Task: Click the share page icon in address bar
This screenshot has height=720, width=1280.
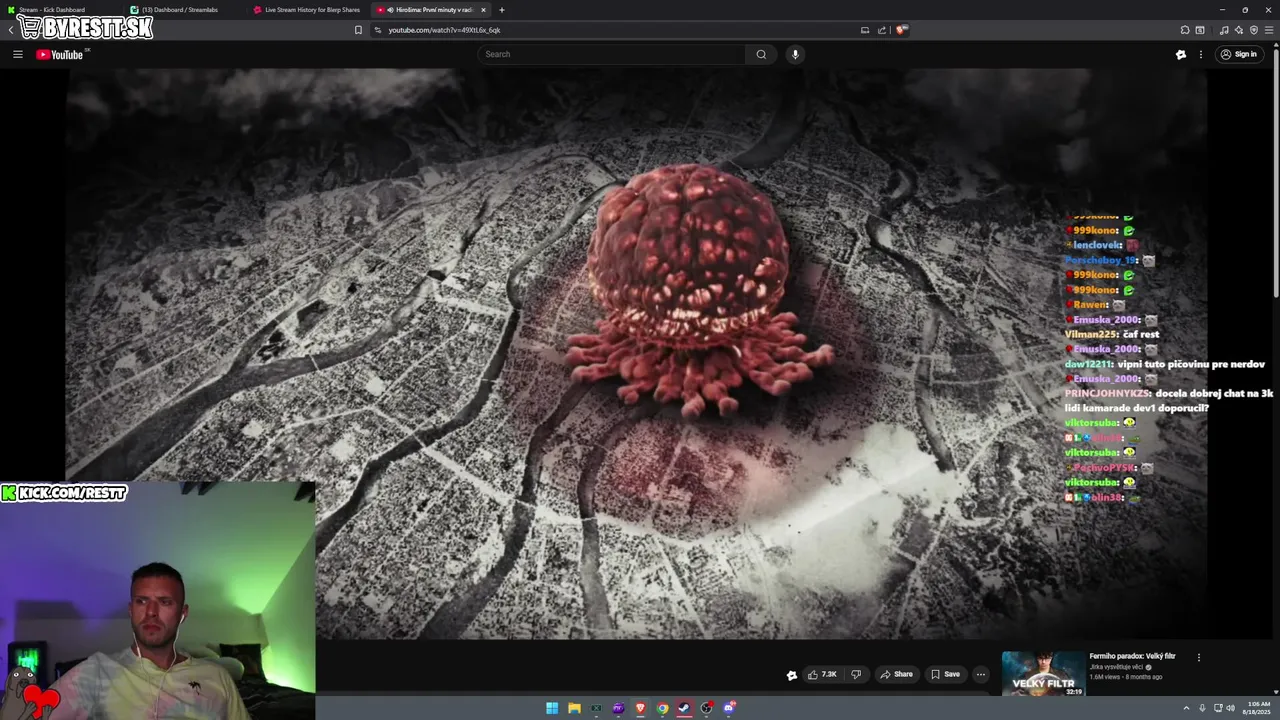Action: [882, 30]
